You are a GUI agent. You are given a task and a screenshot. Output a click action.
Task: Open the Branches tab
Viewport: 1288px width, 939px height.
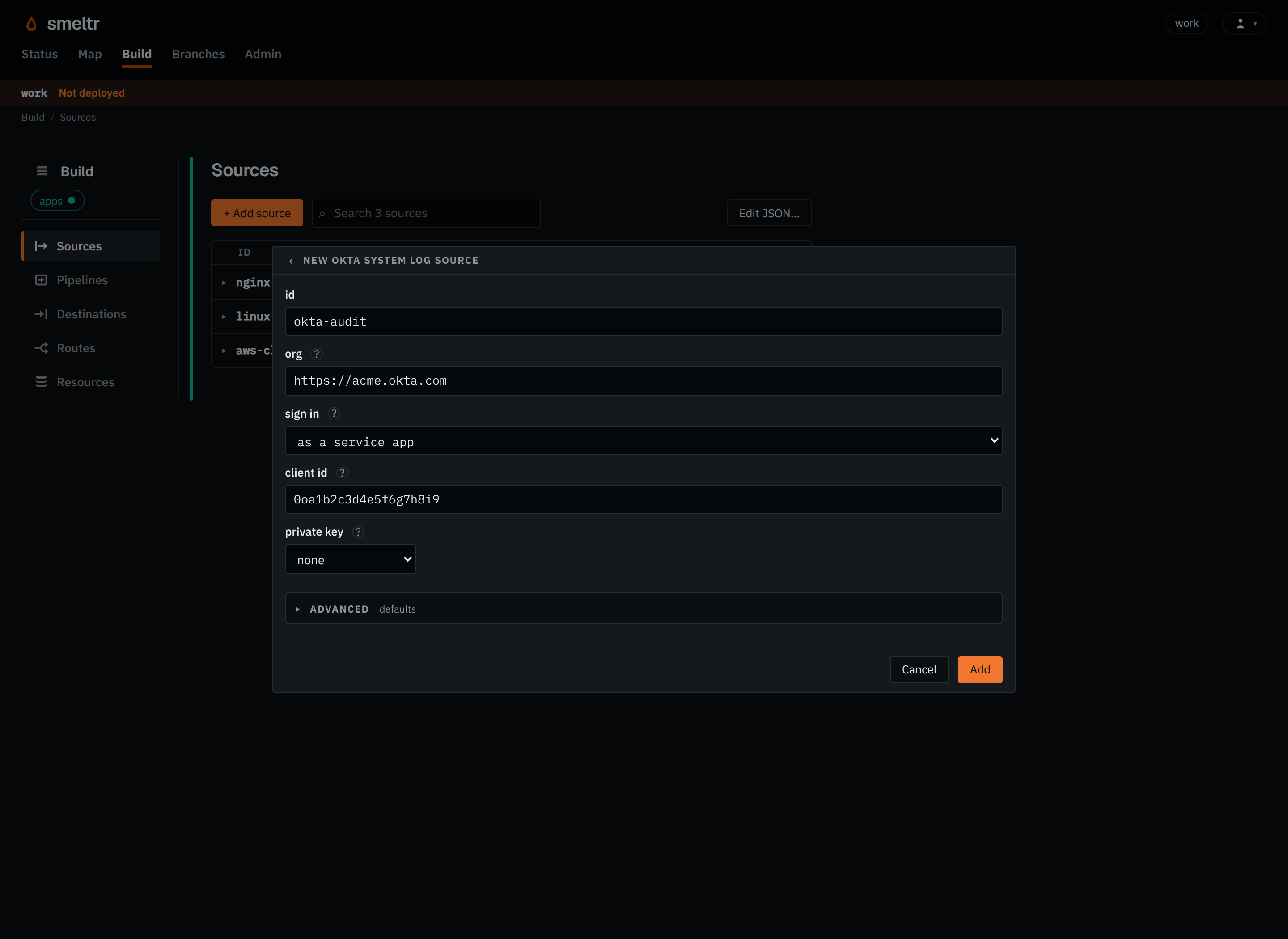click(x=199, y=54)
